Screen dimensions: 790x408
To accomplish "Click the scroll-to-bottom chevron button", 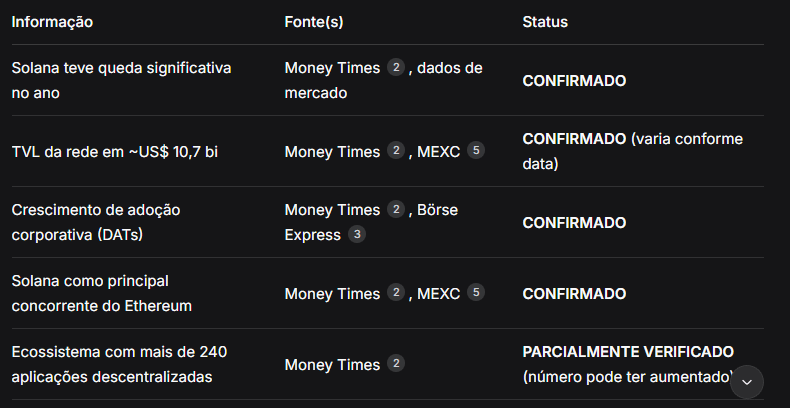I will (746, 382).
